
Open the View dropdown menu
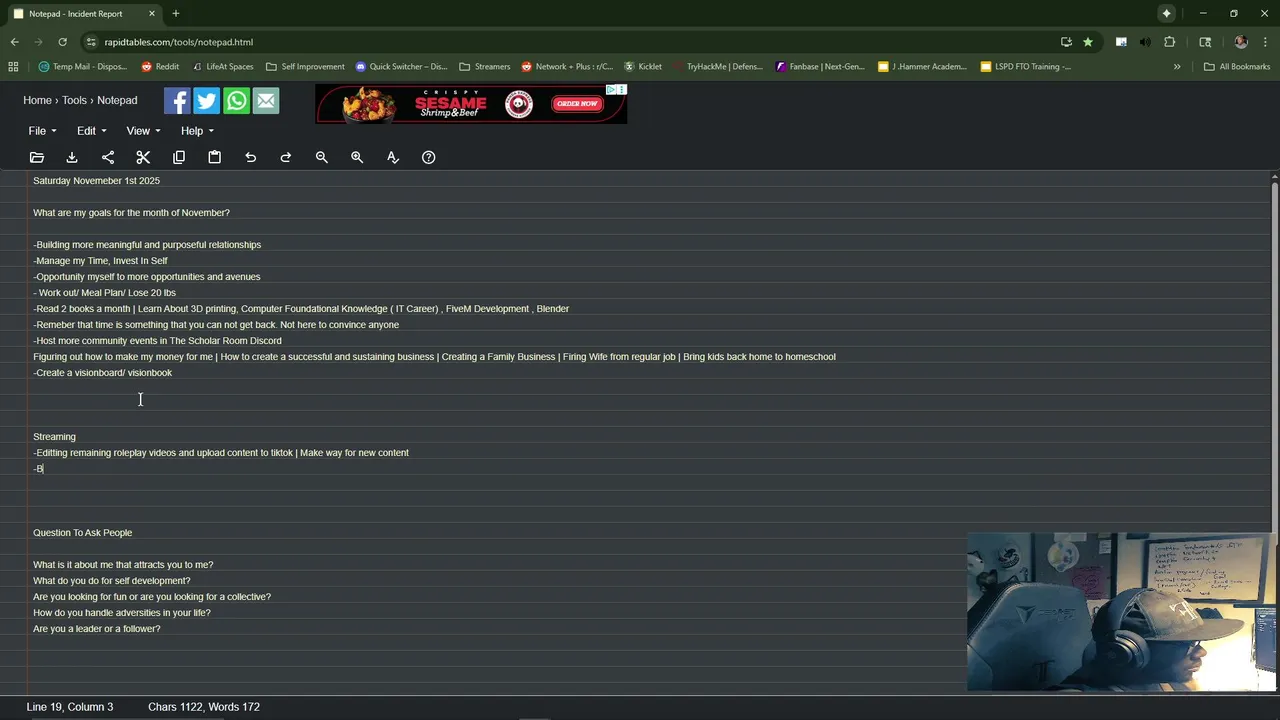pyautogui.click(x=143, y=131)
